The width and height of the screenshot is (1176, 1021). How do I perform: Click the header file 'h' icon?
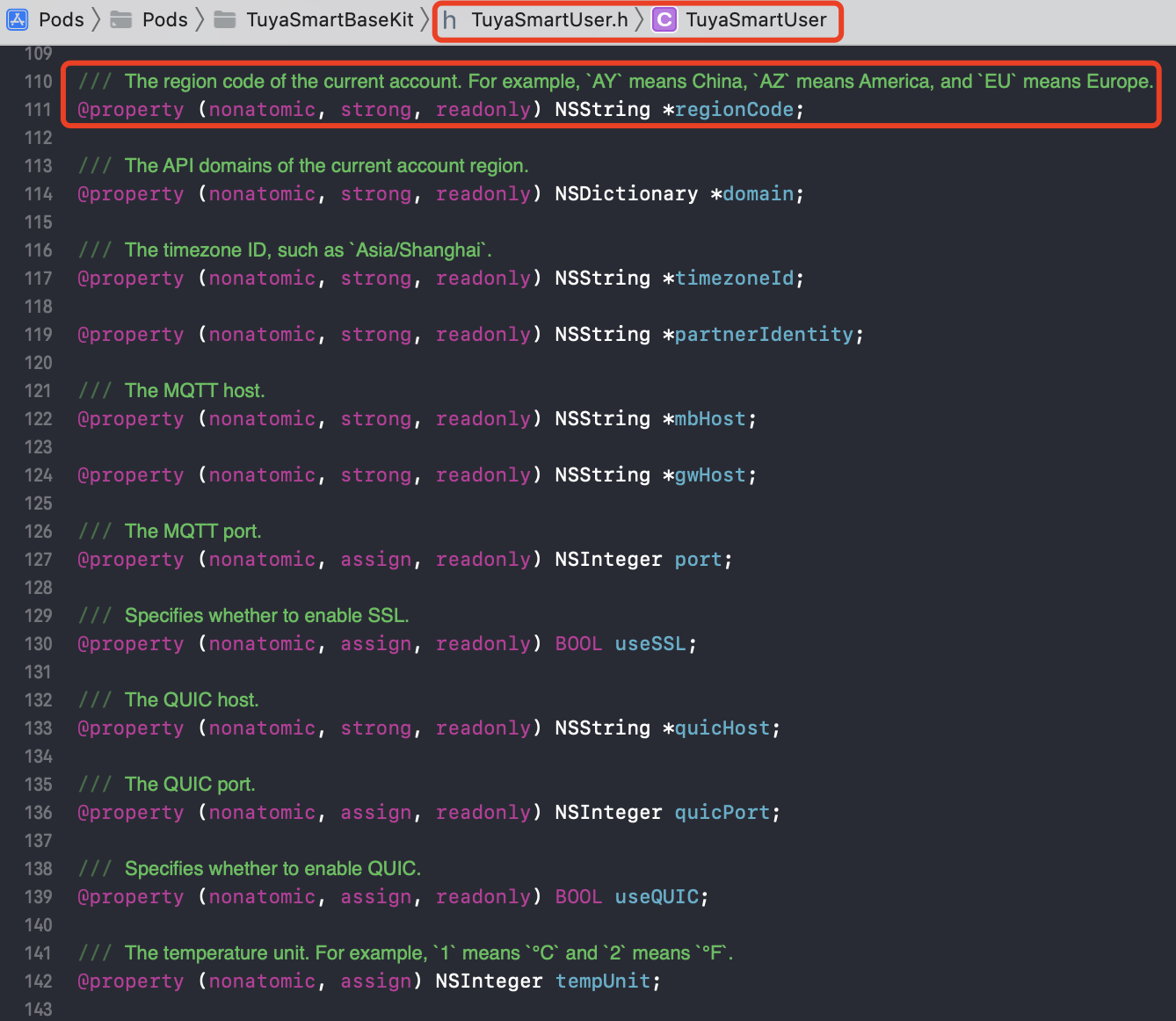click(x=450, y=19)
